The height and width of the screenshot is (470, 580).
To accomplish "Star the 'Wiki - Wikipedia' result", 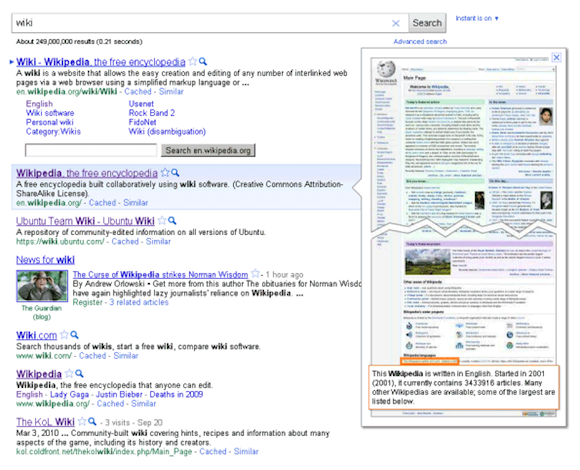I will coord(192,61).
